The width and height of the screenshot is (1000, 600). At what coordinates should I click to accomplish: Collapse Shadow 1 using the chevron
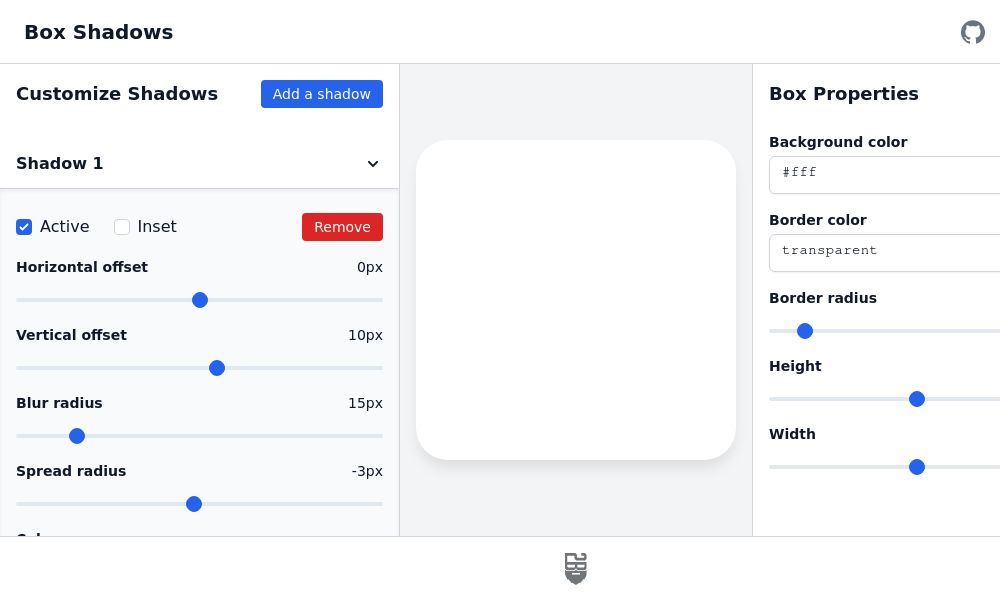pos(373,164)
